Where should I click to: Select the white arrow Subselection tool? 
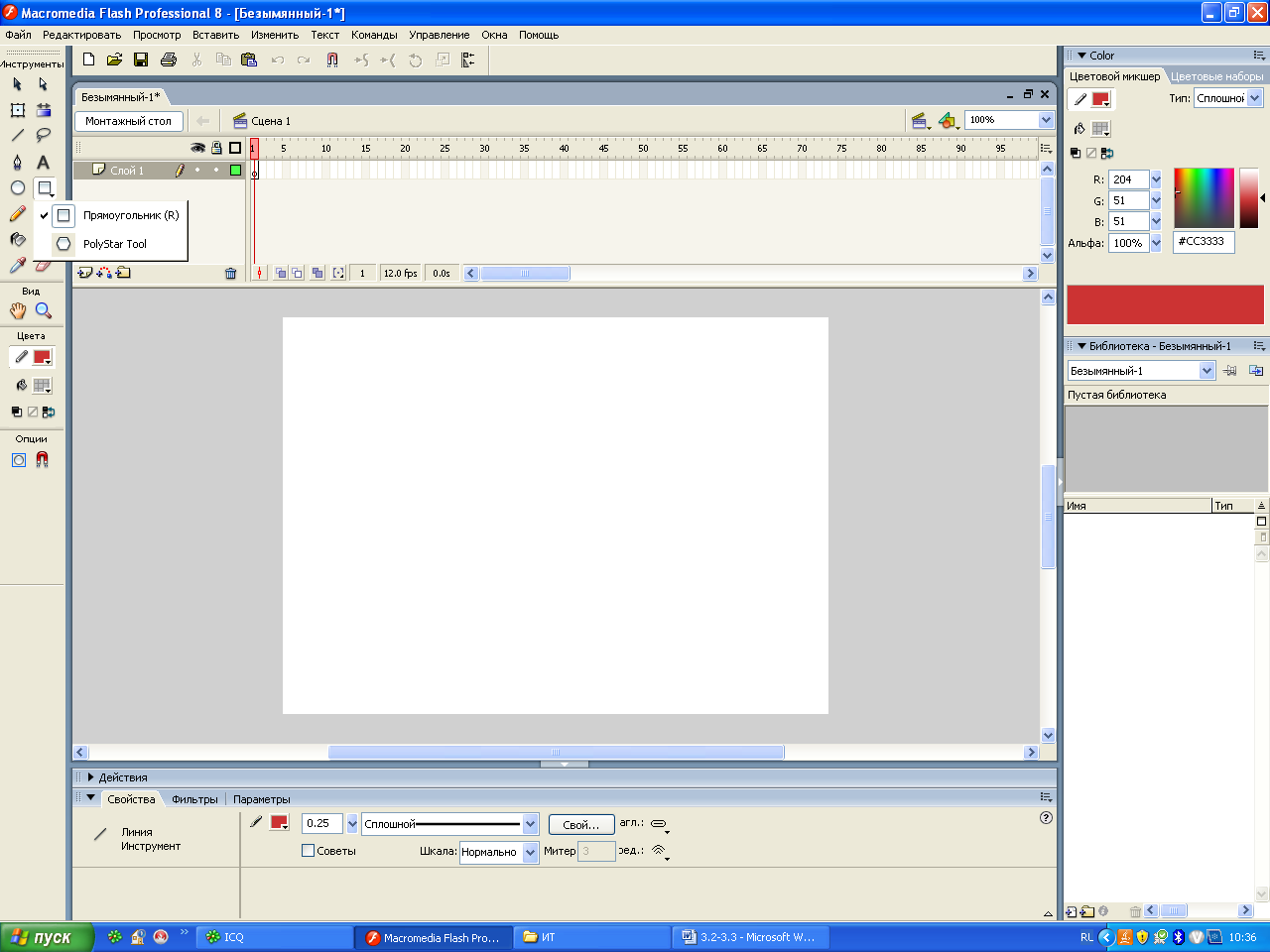pyautogui.click(x=43, y=84)
